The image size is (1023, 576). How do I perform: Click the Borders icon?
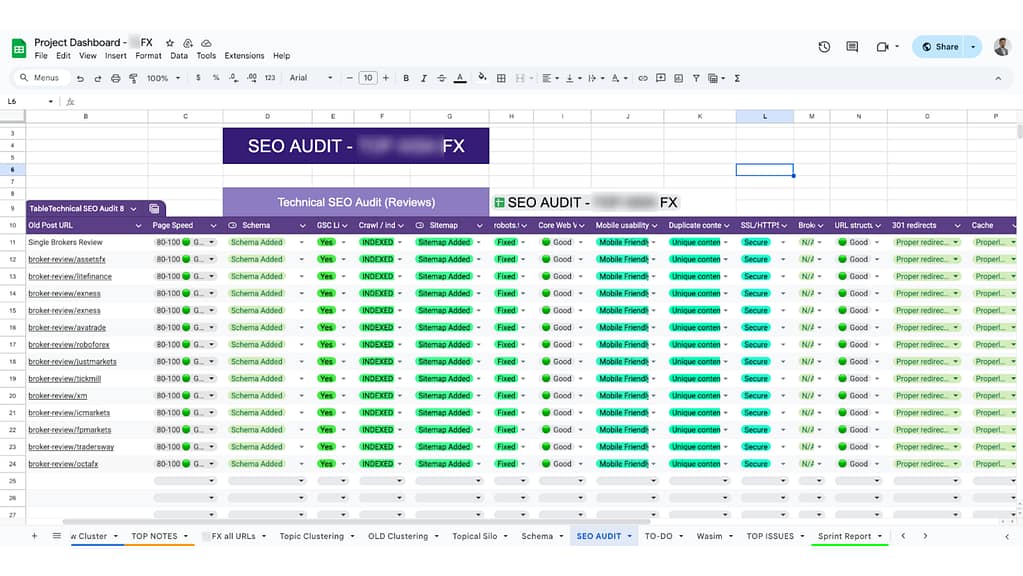pyautogui.click(x=500, y=78)
